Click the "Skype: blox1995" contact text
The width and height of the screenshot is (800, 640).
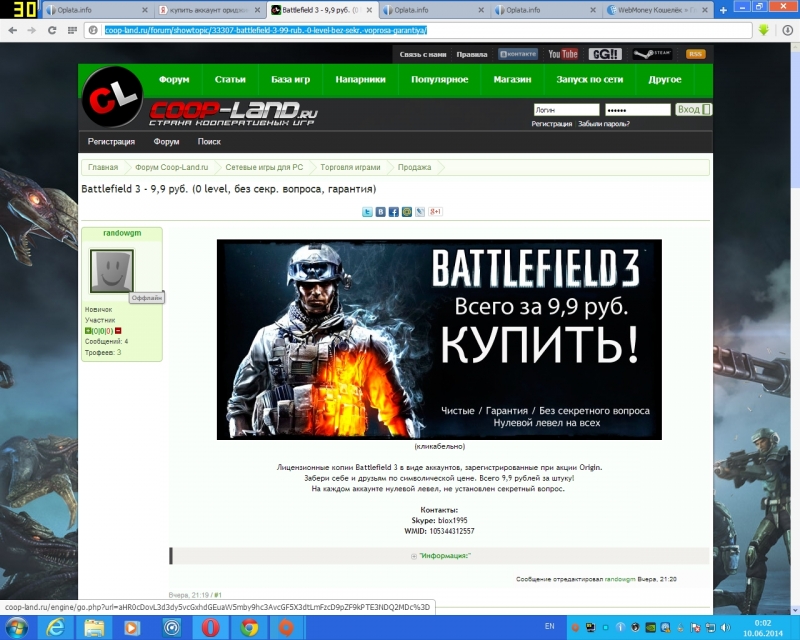[x=439, y=521]
